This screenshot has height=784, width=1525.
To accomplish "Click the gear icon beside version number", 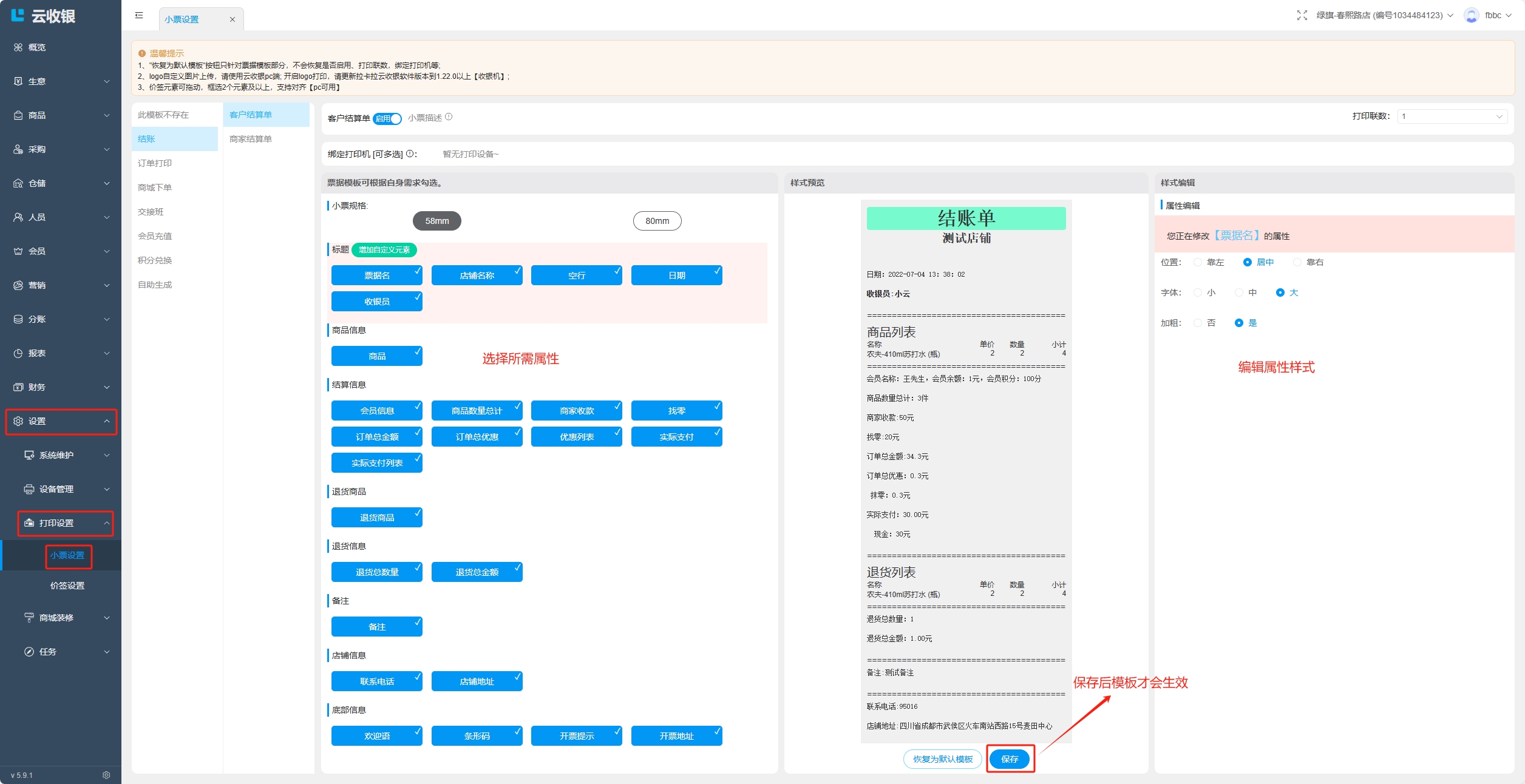I will click(x=106, y=775).
